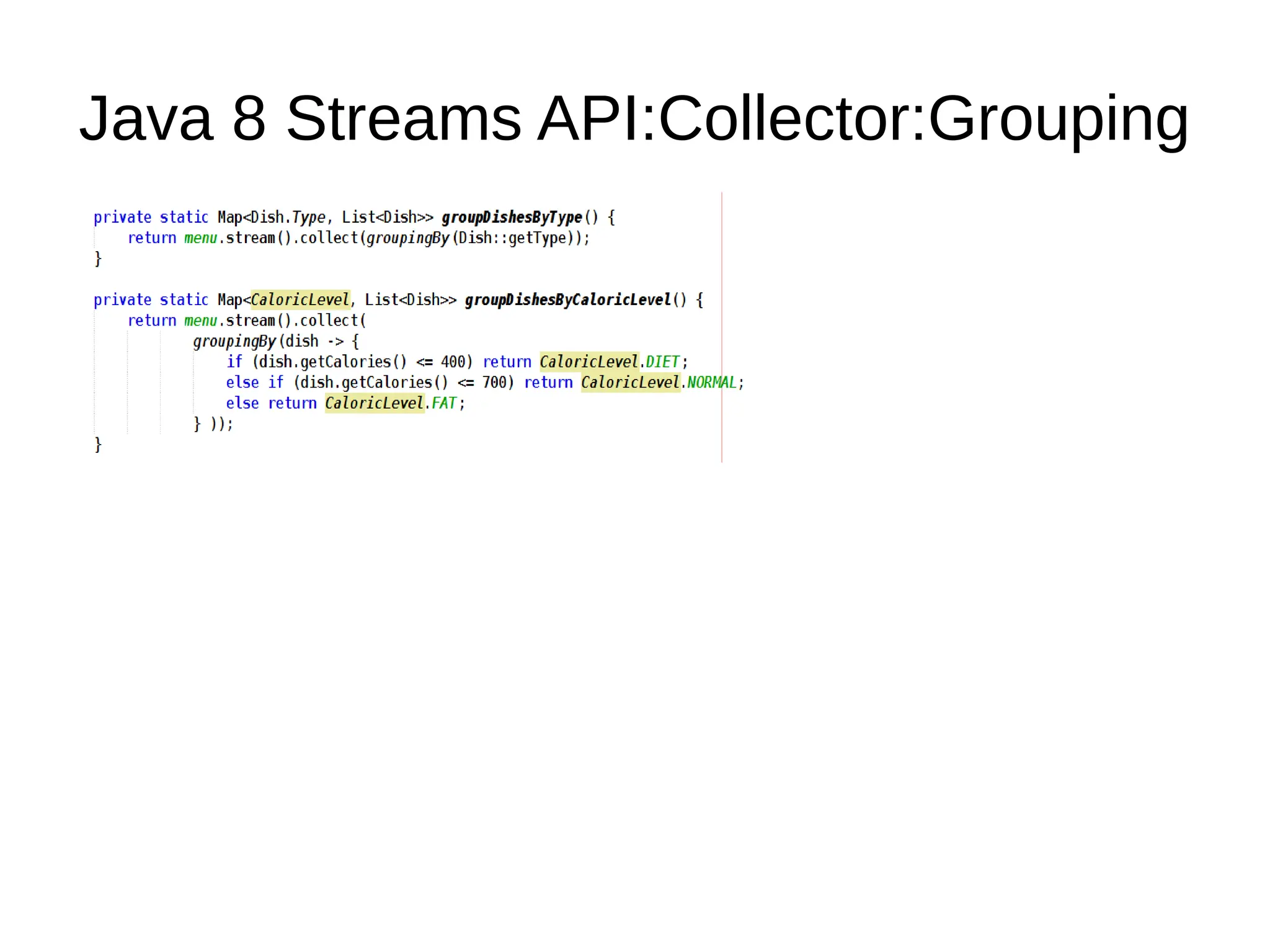Click the green 'FAT' enum constant
This screenshot has width=1270, height=952.
[444, 403]
